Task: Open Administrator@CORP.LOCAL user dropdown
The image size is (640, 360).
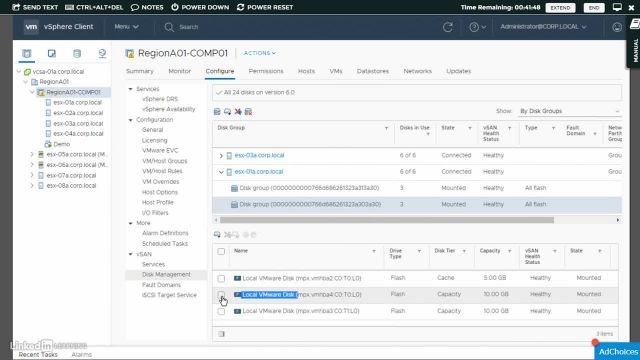Action: tap(543, 27)
